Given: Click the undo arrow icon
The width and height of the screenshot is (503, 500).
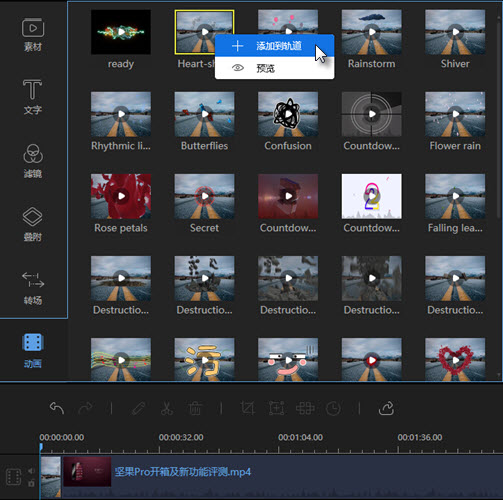Looking at the screenshot, I should click(57, 408).
